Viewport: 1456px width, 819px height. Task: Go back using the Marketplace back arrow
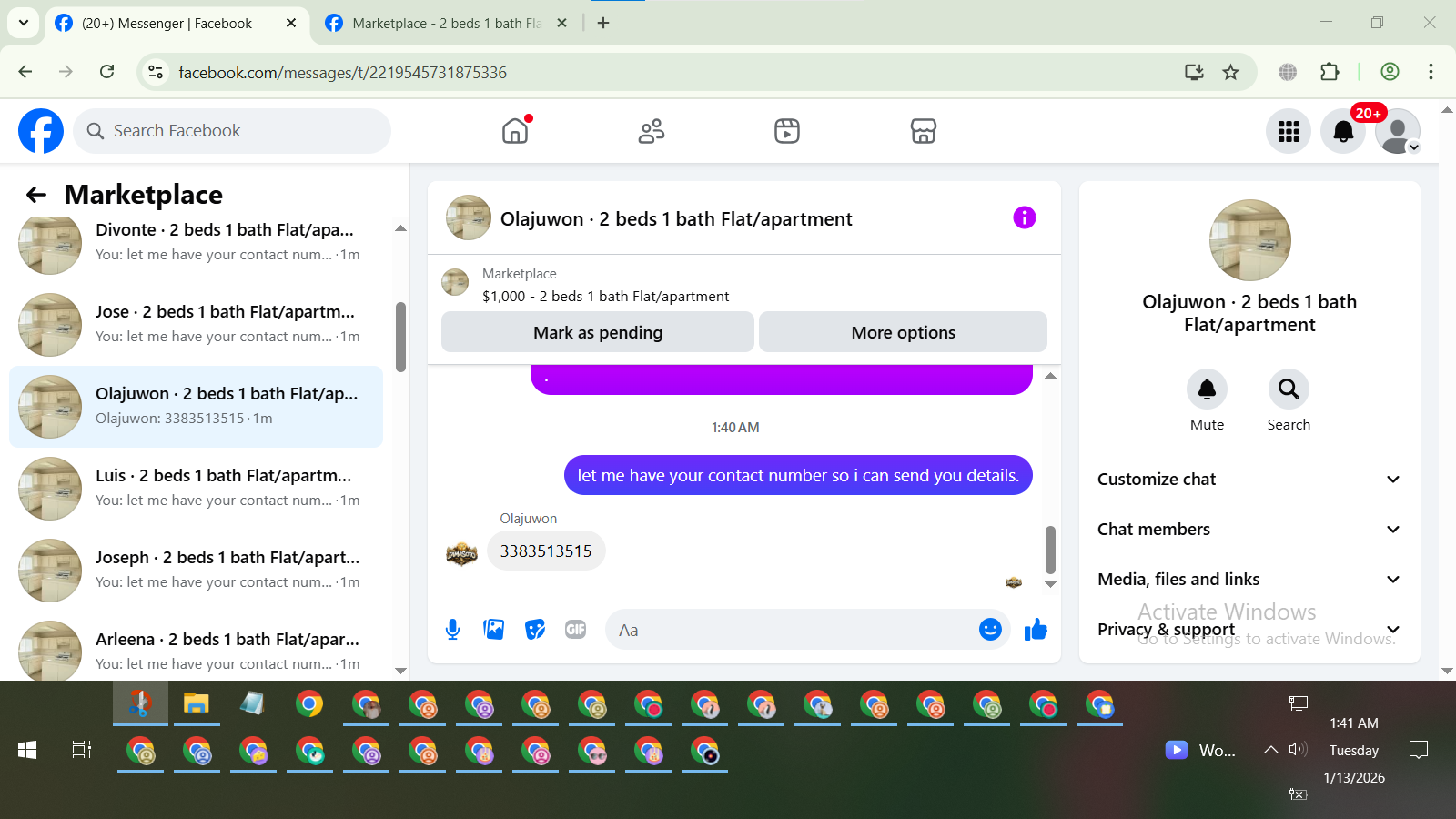click(x=36, y=195)
